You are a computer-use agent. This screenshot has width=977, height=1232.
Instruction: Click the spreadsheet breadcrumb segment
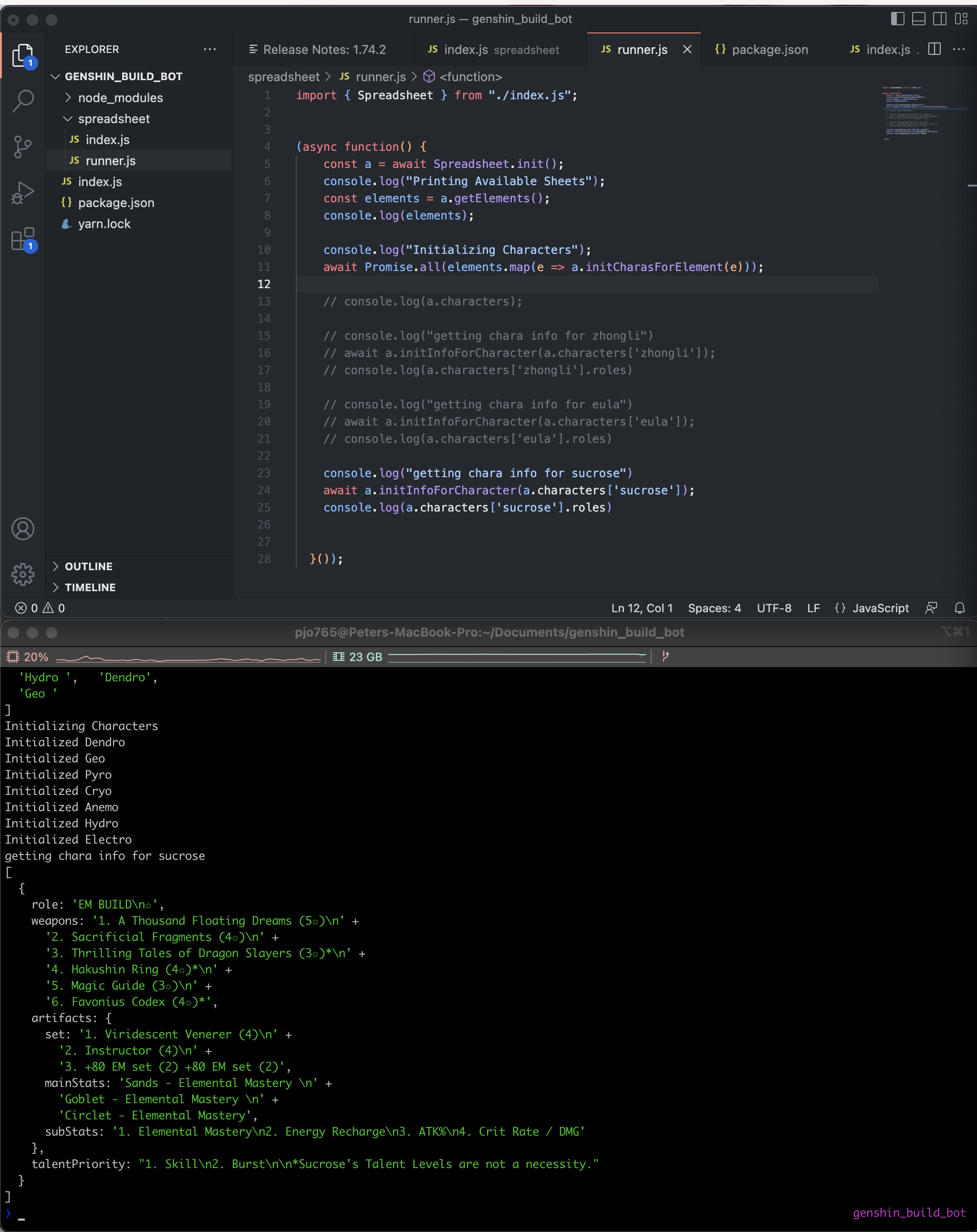pos(283,76)
